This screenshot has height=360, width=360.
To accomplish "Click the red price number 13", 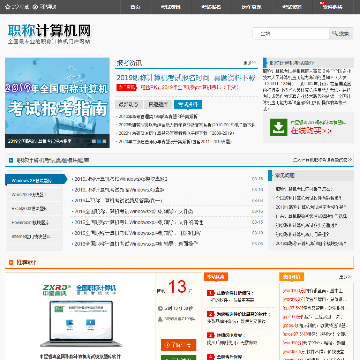I will click(x=177, y=287).
